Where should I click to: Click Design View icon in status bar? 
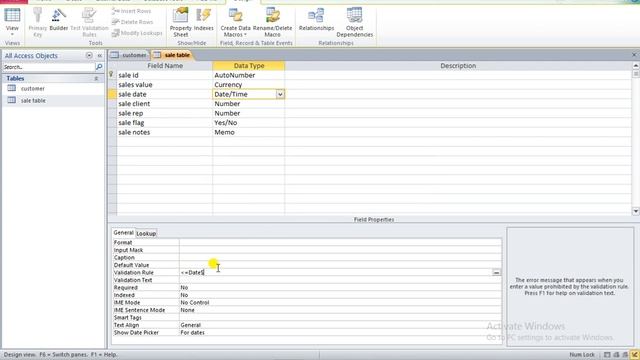635,355
